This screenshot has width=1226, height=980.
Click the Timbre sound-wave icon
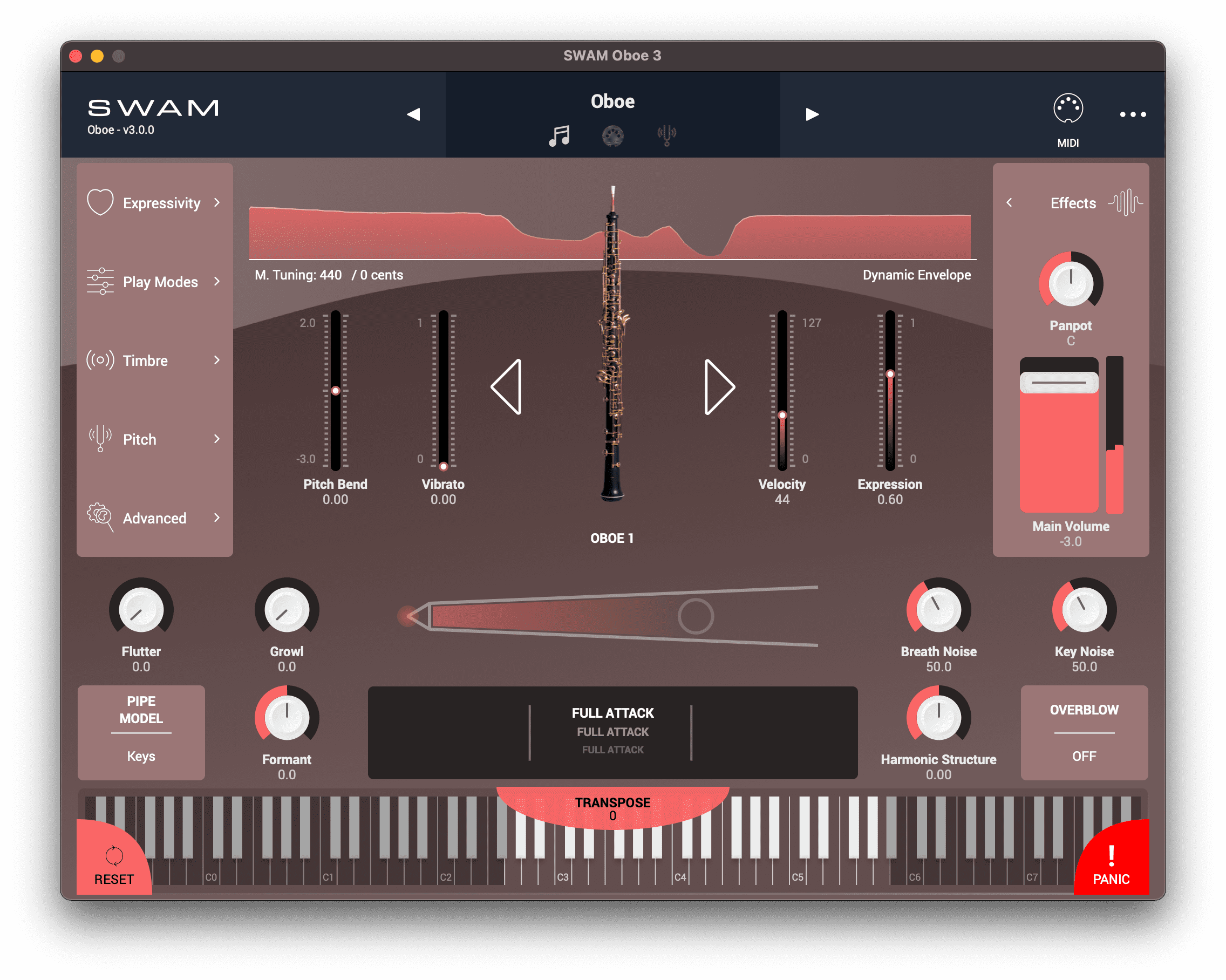[x=100, y=360]
